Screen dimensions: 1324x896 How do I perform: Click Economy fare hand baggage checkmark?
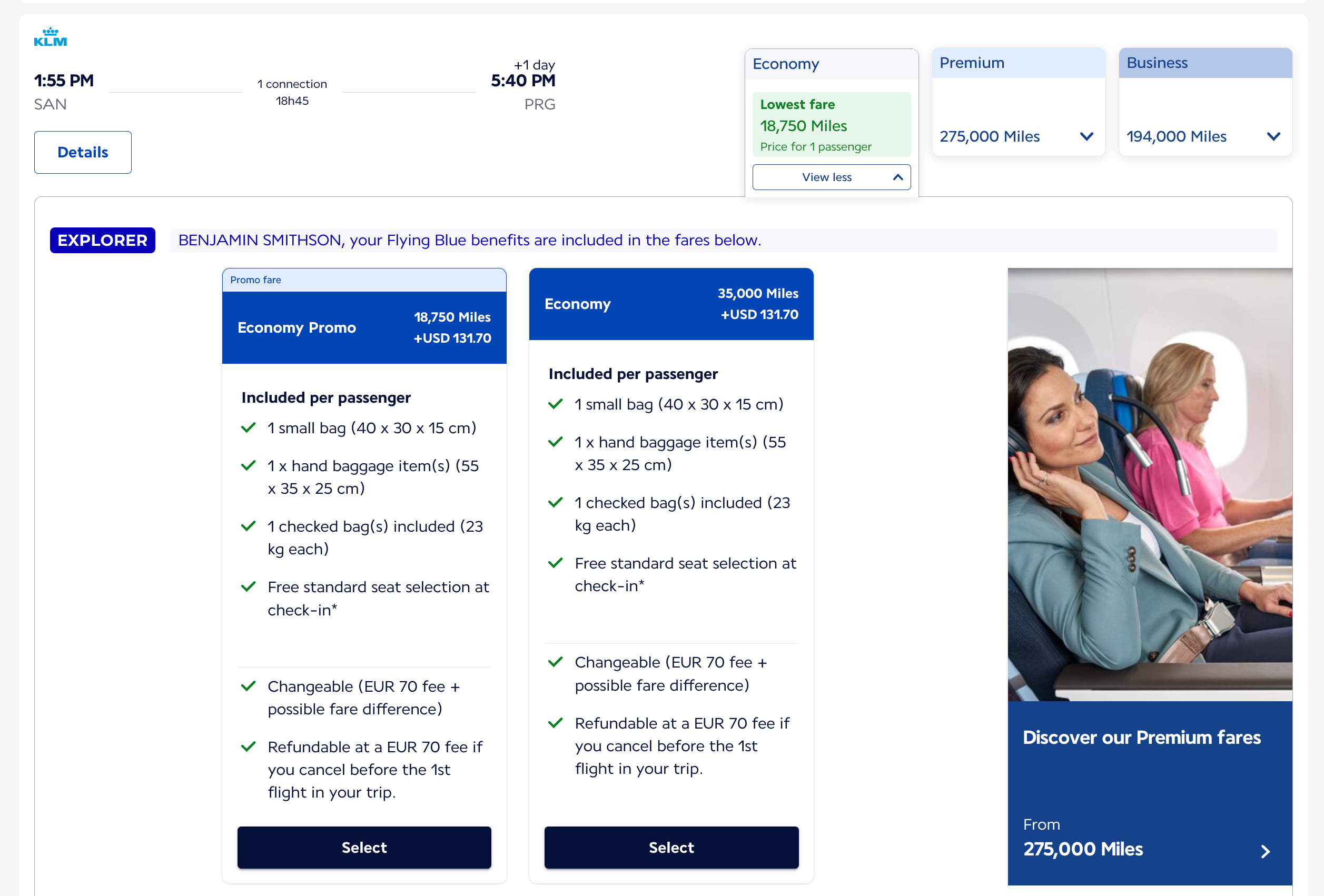(x=556, y=442)
